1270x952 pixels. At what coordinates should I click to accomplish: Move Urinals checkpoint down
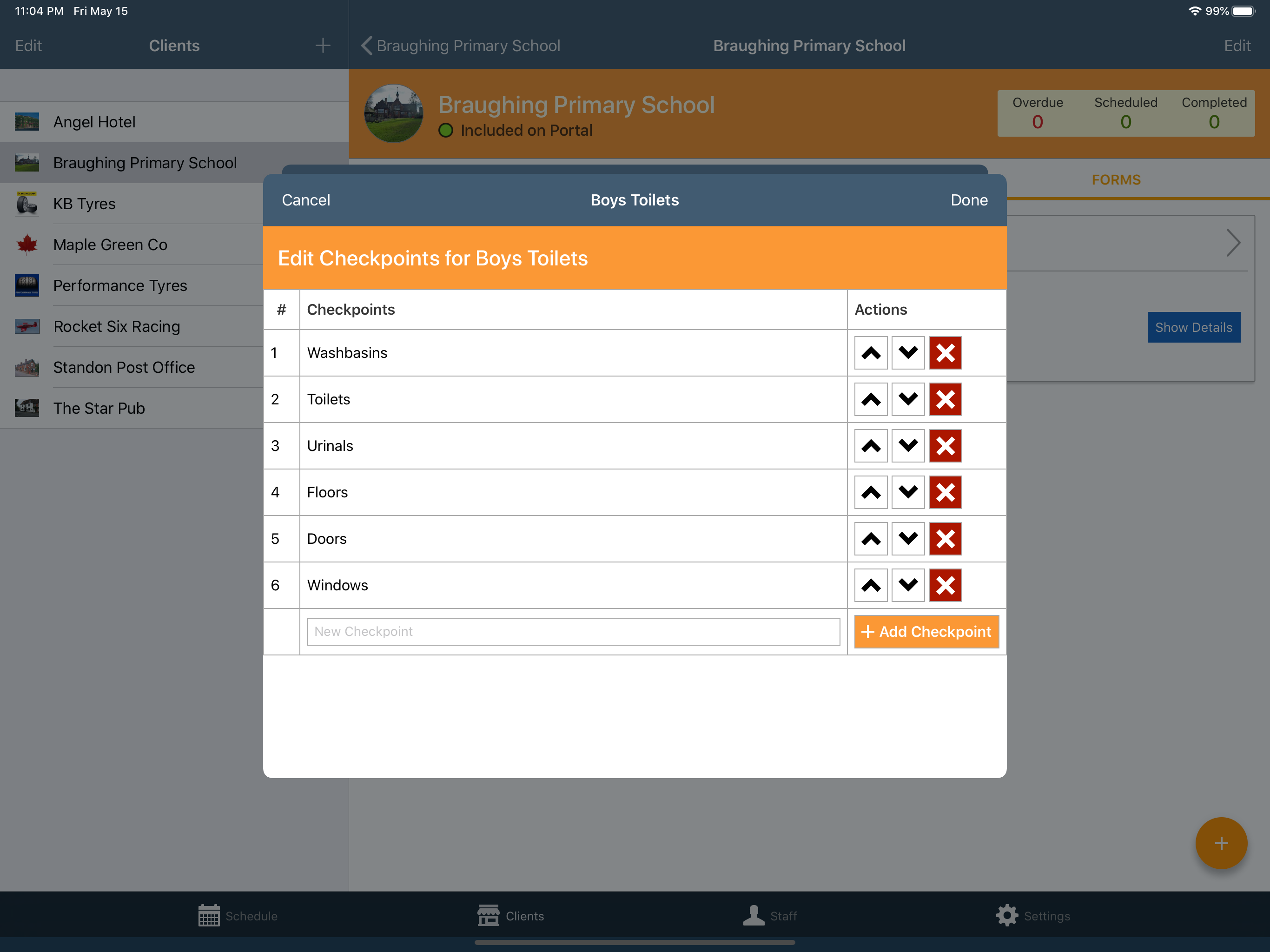click(908, 446)
